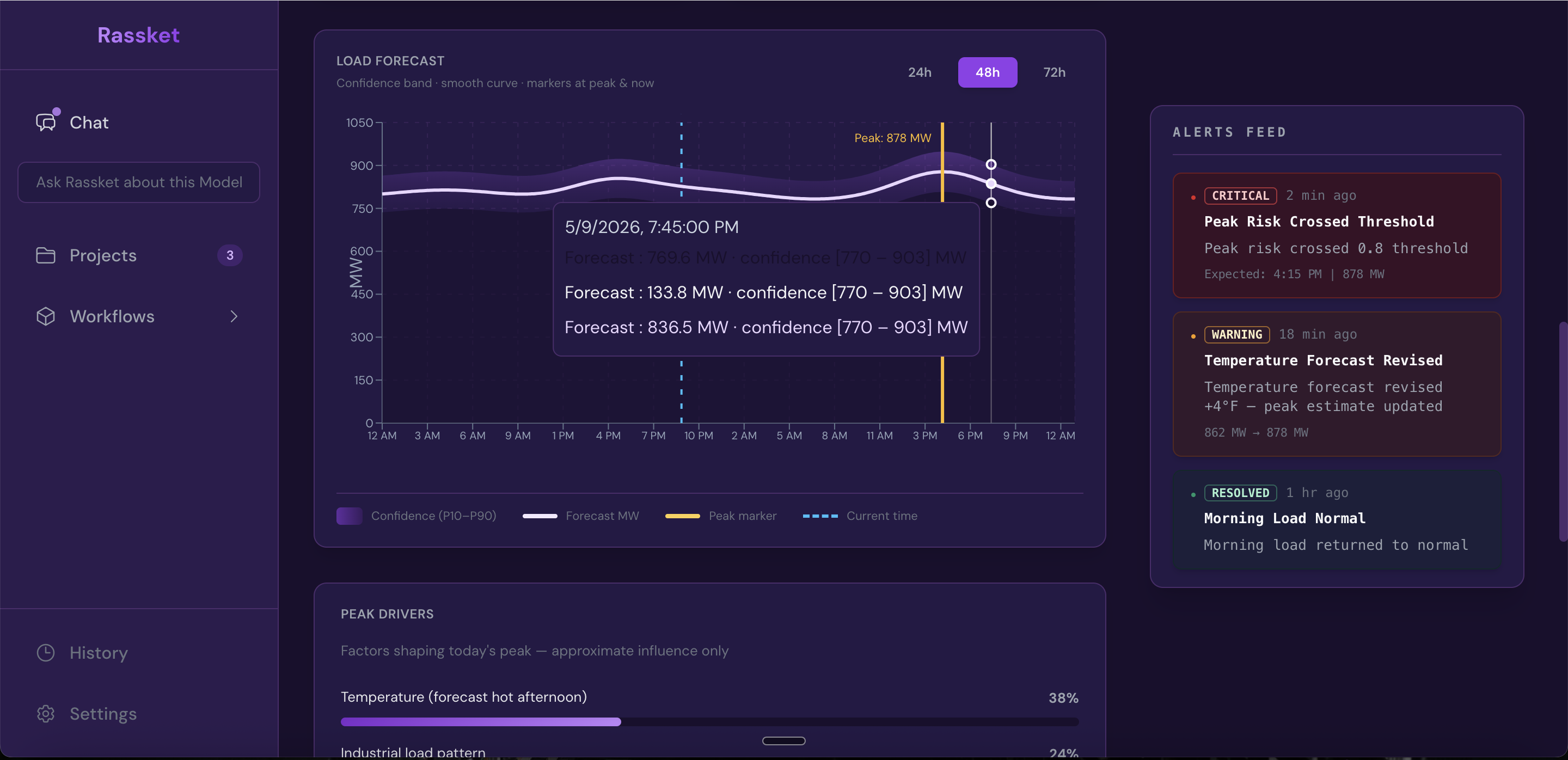
Task: Click the 862 MW → 878 MW text
Action: point(1255,432)
